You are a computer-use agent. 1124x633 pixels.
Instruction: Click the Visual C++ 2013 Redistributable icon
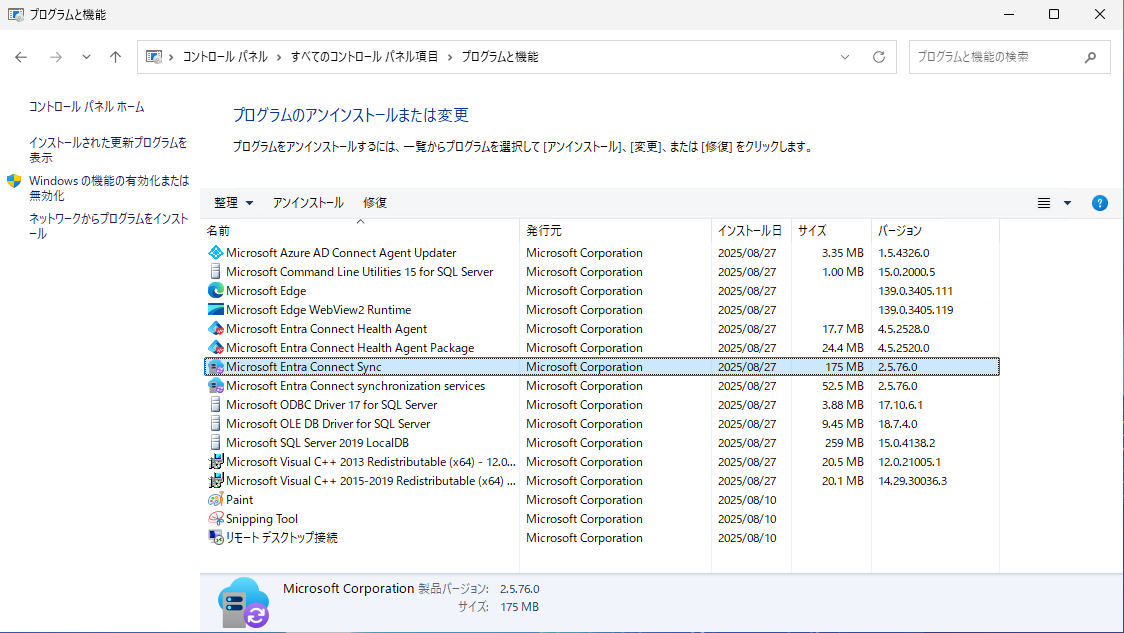click(x=215, y=462)
